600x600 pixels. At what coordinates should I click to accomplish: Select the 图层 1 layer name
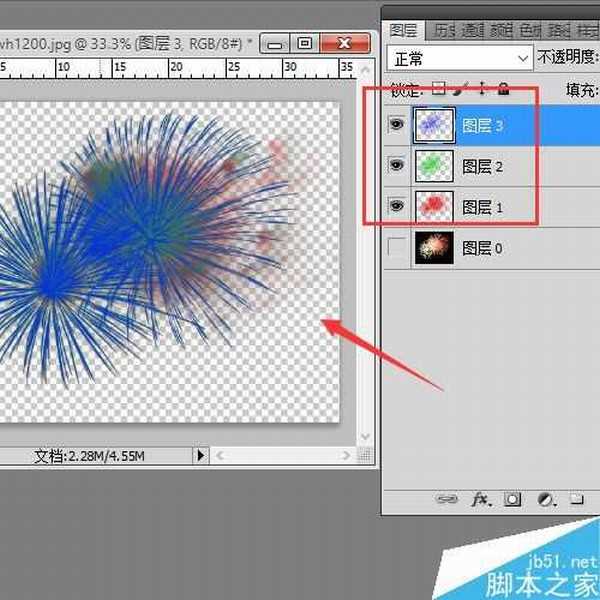pyautogui.click(x=483, y=207)
